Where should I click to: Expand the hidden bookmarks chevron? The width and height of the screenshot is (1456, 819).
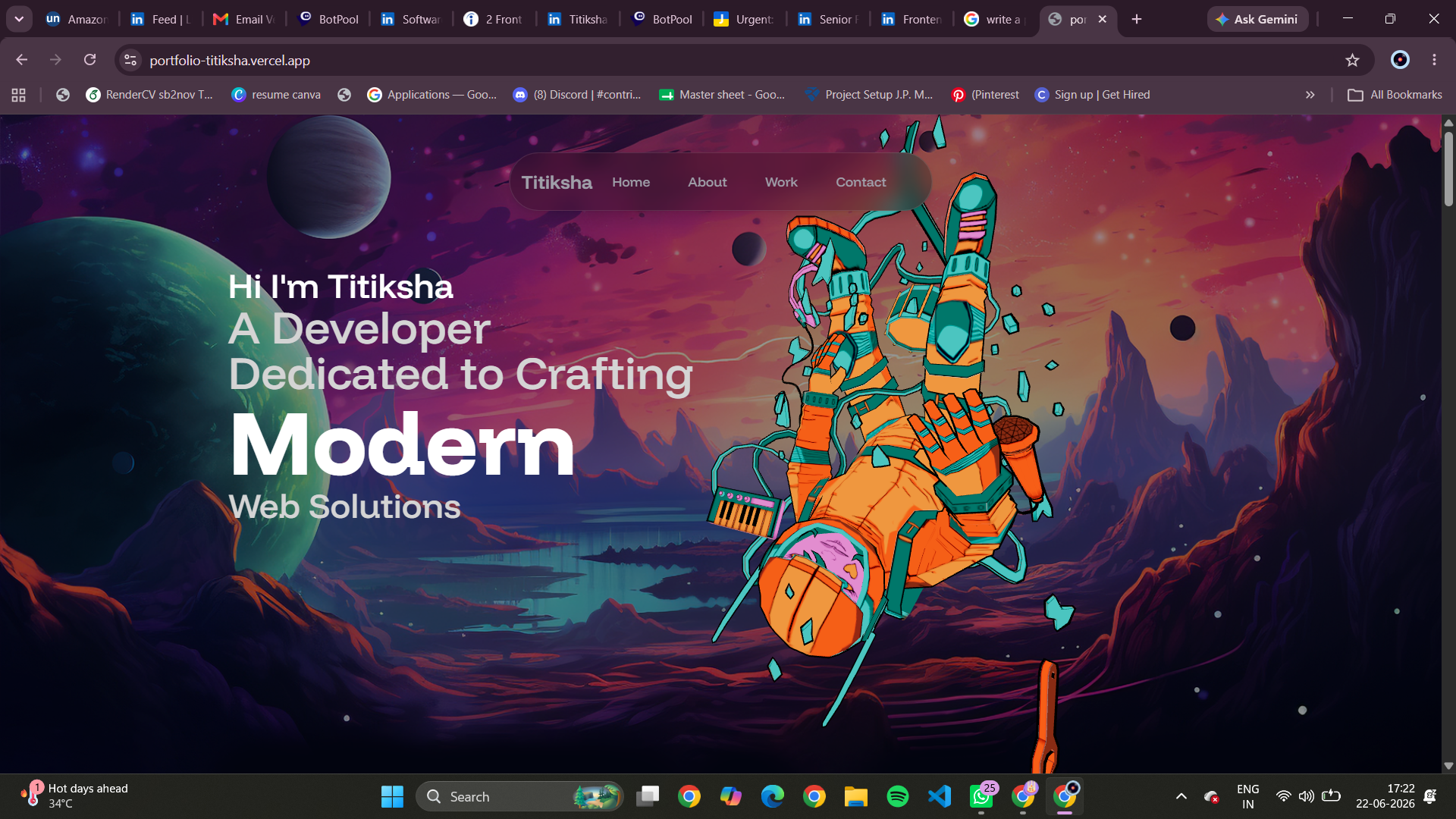click(1310, 95)
